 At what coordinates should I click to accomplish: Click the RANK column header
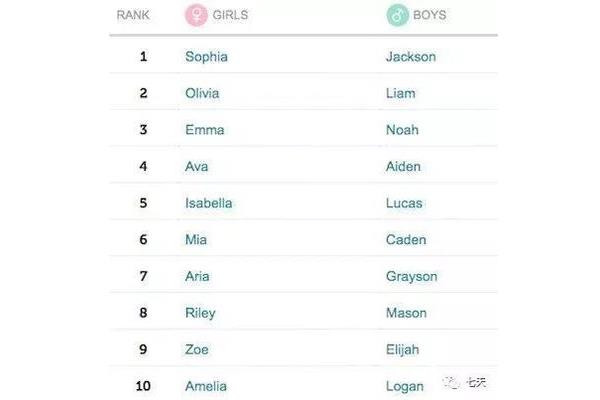pyautogui.click(x=133, y=15)
